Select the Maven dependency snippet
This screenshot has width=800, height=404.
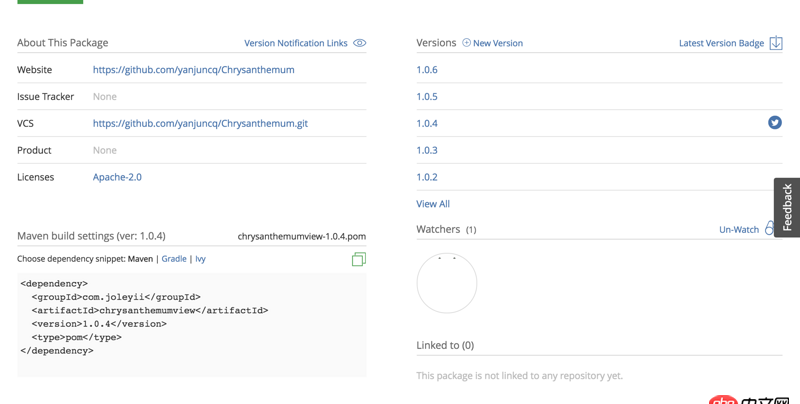coord(140,259)
